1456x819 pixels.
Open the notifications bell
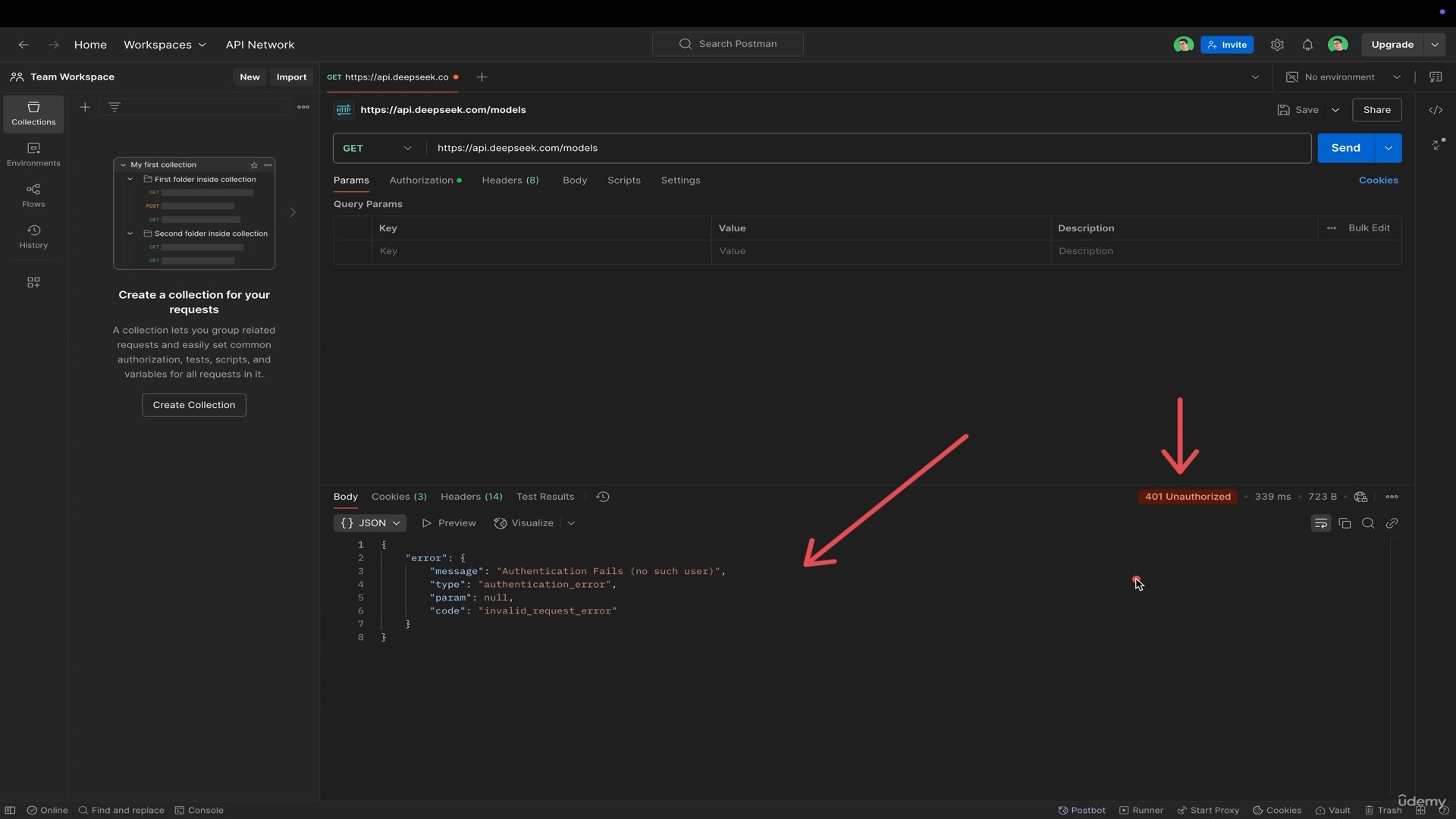1307,45
